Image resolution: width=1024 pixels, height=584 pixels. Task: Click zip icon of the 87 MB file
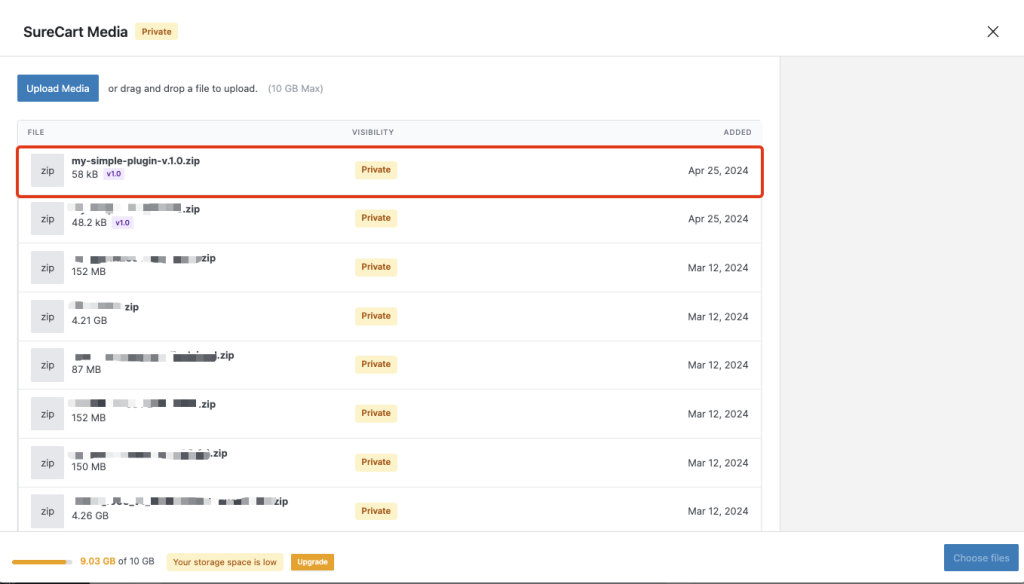coord(47,365)
